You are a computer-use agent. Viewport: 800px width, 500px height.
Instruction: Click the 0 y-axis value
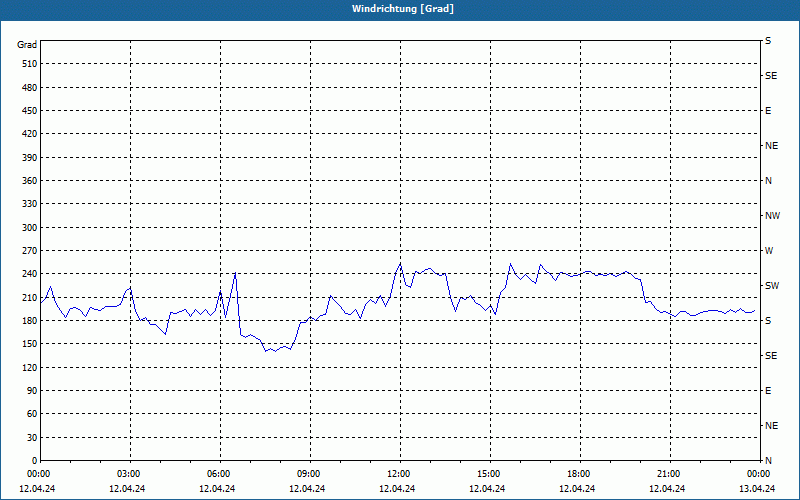(35, 461)
